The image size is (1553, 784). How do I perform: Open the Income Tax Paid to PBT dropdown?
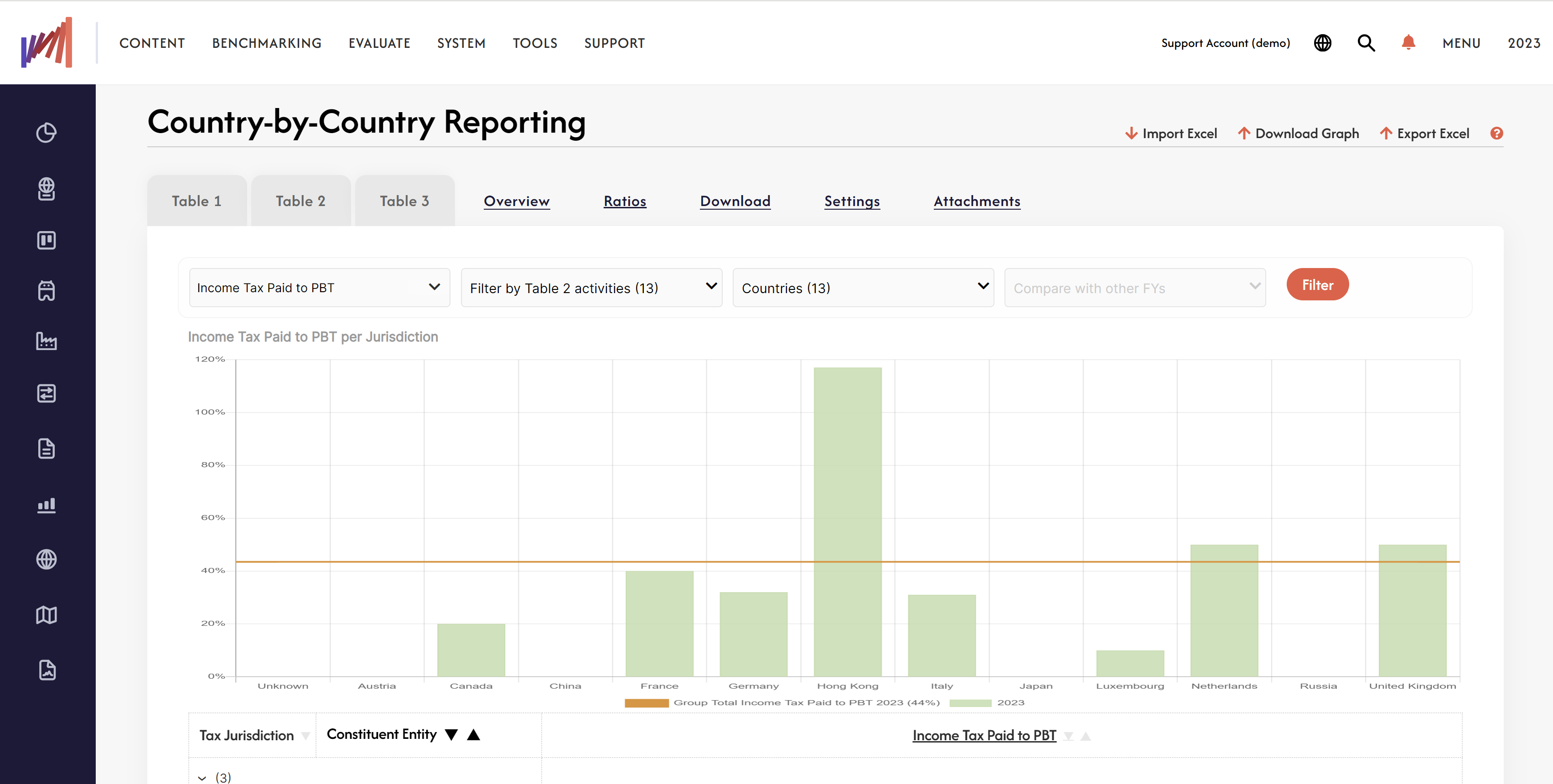[320, 288]
